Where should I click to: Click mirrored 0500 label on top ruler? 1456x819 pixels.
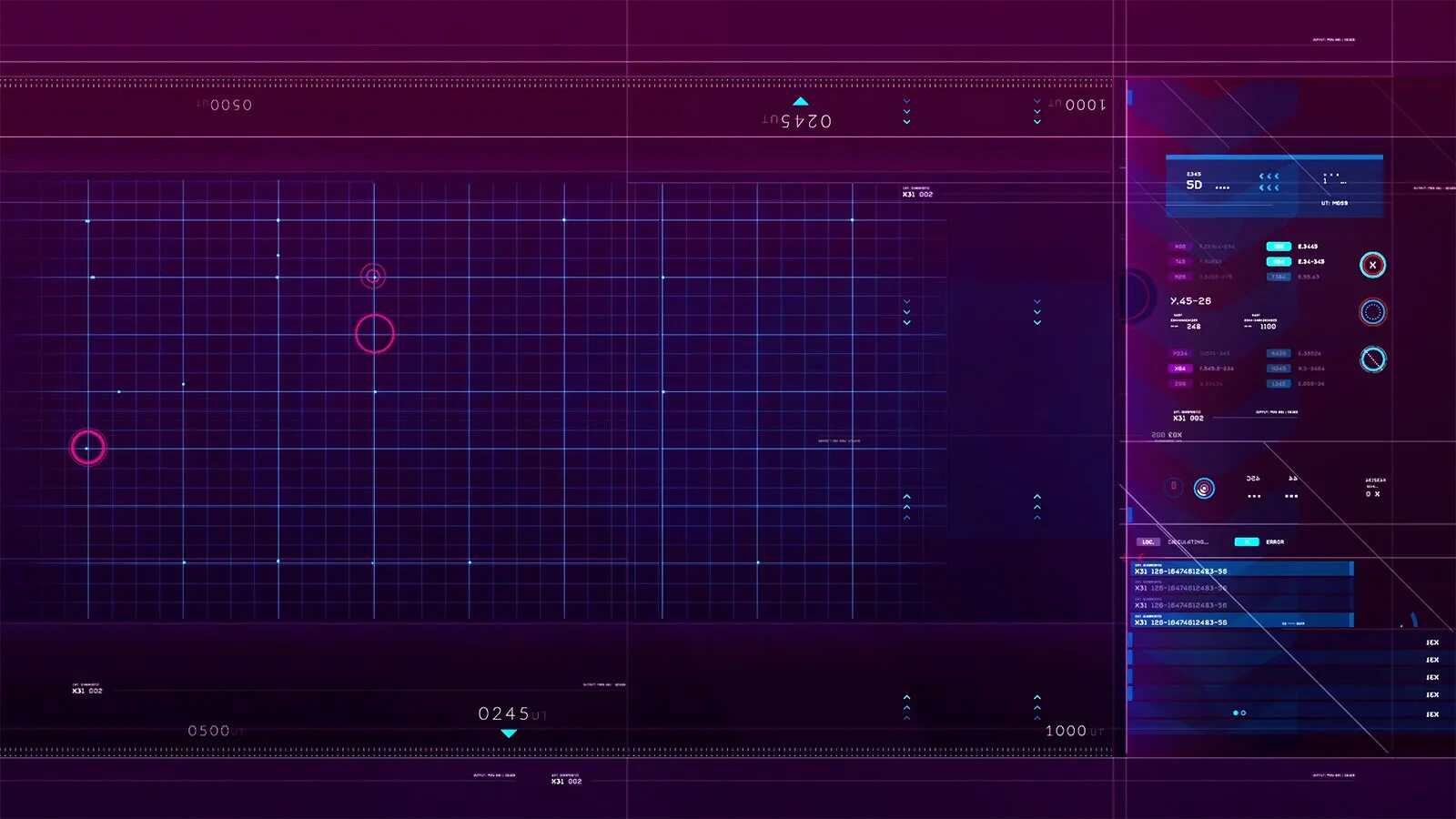coord(231,106)
